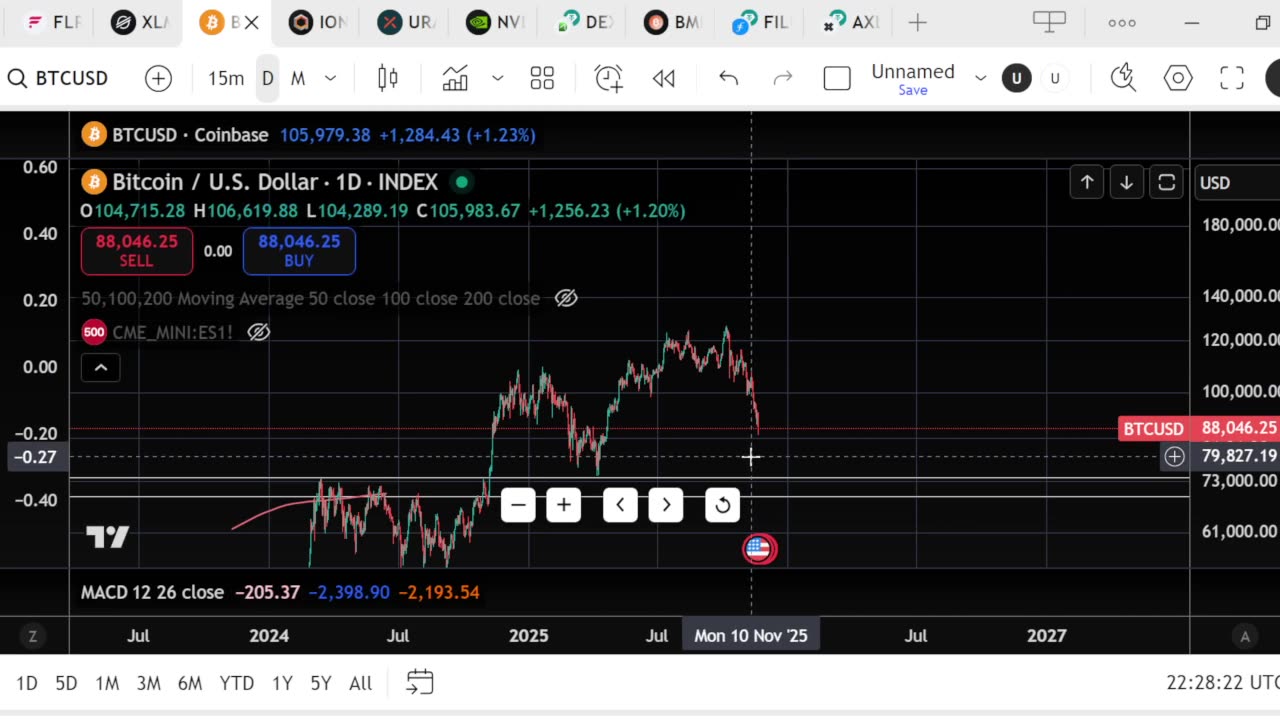This screenshot has height=720, width=1280.
Task: Open a new browser tab
Action: [917, 22]
